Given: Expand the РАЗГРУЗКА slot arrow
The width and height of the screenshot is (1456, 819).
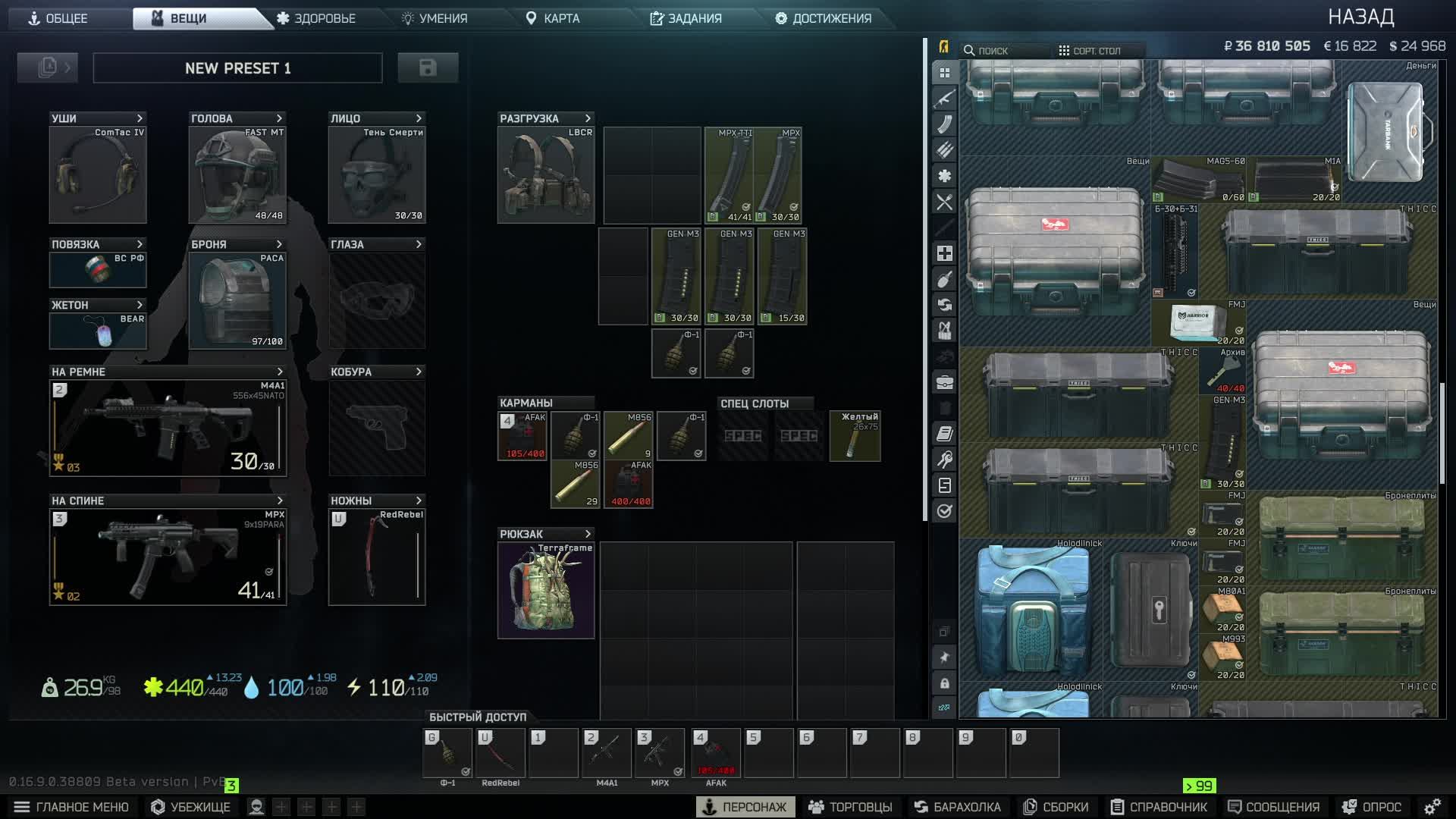Looking at the screenshot, I should pos(588,118).
